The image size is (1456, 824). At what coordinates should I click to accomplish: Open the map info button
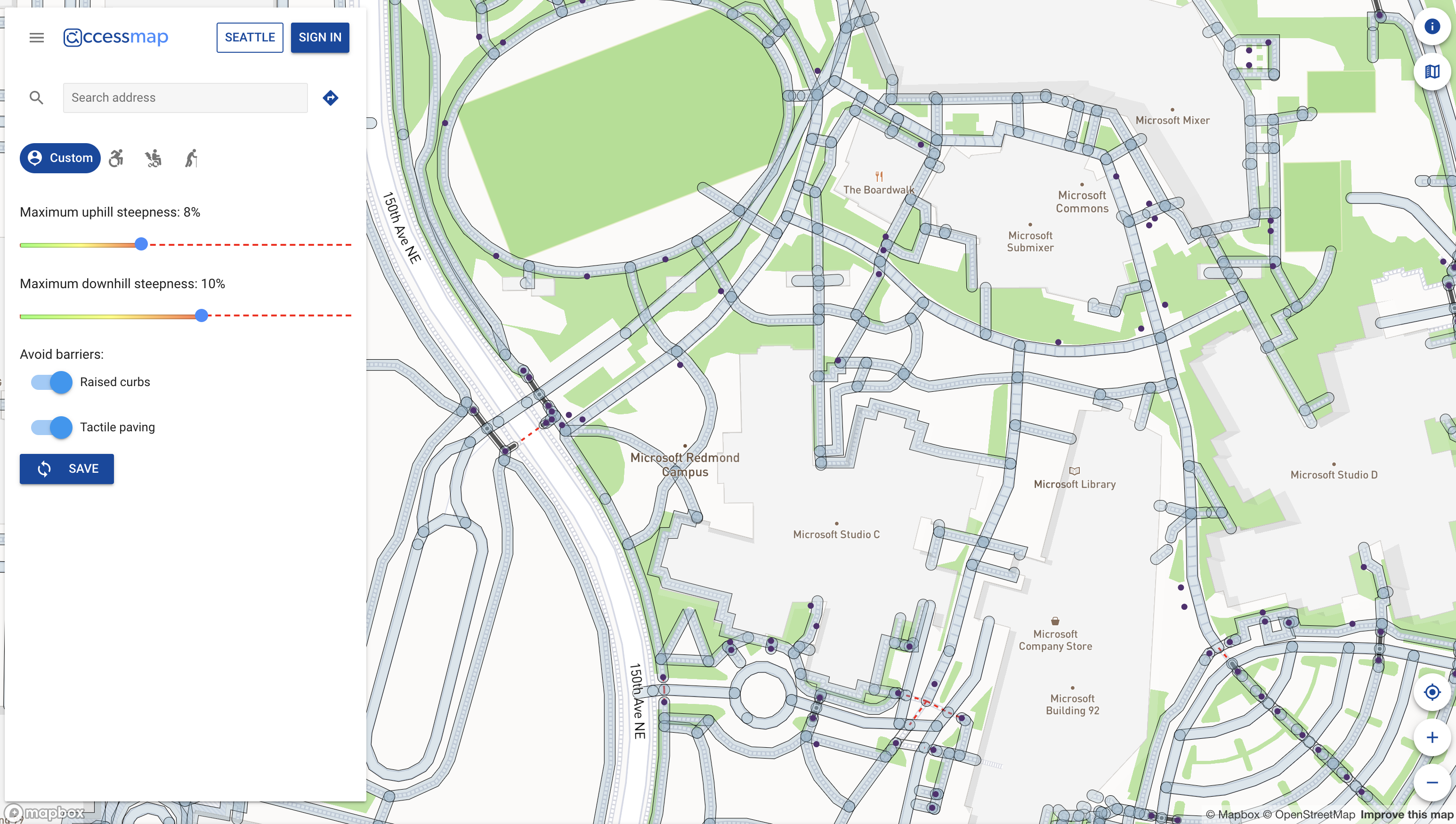pos(1432,26)
